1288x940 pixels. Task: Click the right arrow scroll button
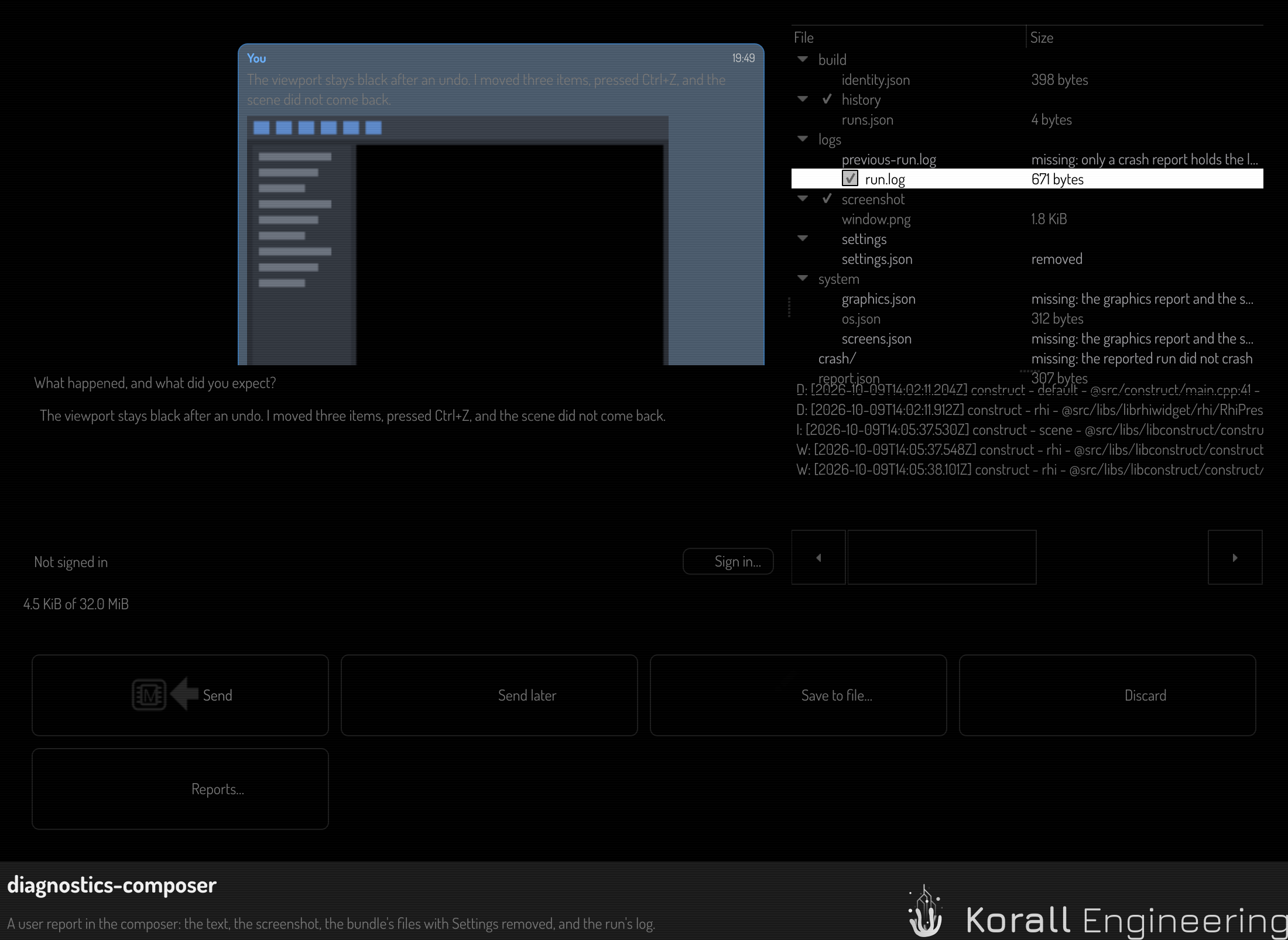(x=1235, y=557)
